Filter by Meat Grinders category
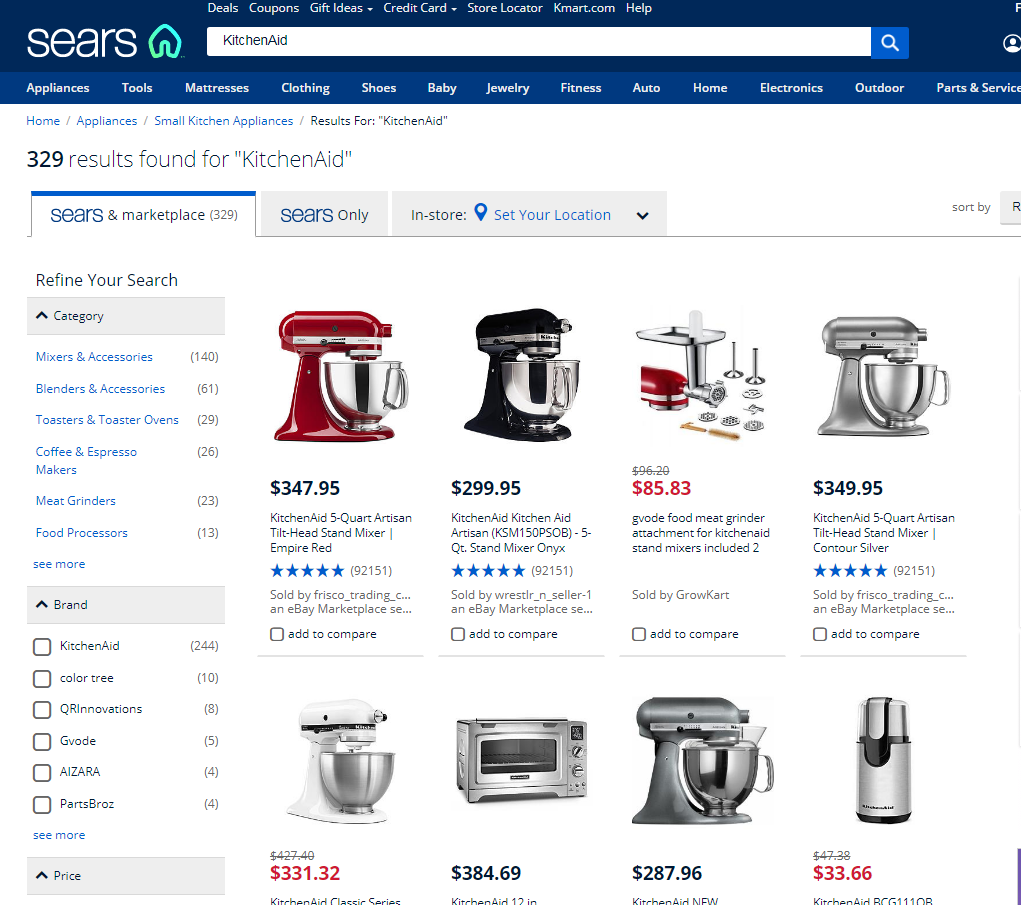Screen dimensions: 1021x905 (76, 501)
